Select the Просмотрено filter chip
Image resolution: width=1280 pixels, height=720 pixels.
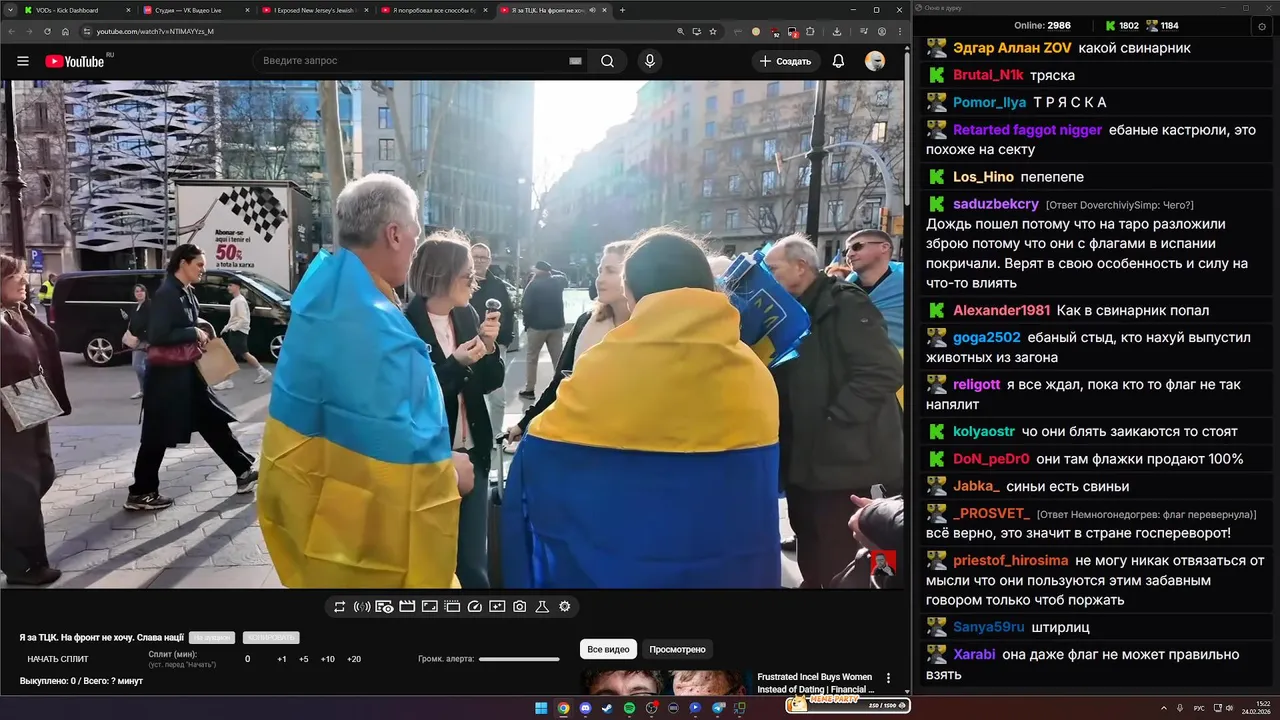677,649
